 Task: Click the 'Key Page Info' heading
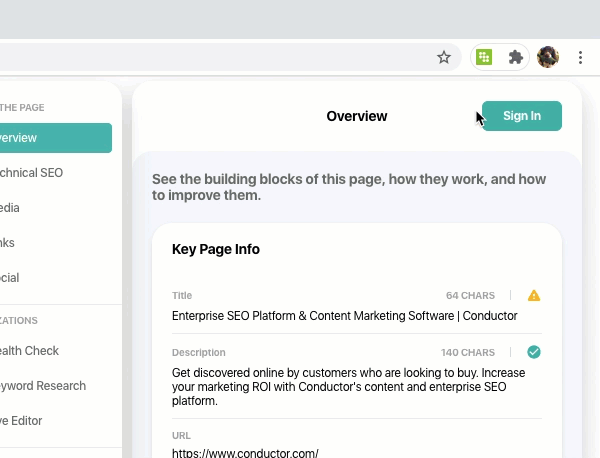(216, 249)
